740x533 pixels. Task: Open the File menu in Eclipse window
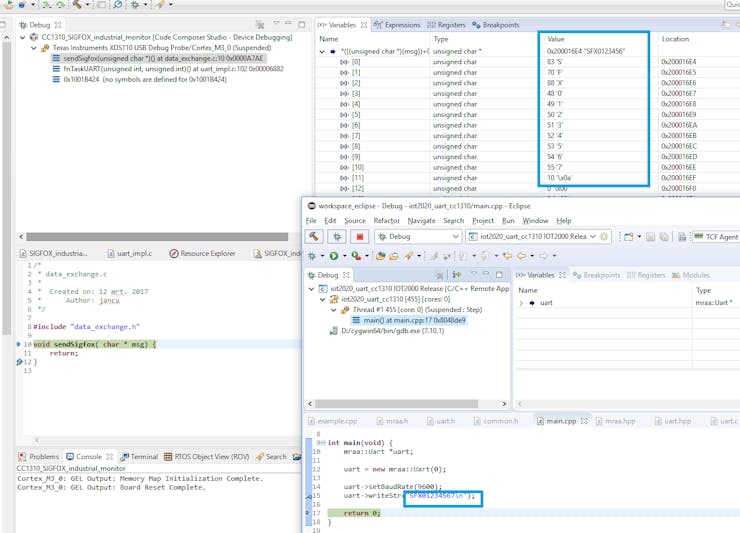(311, 220)
